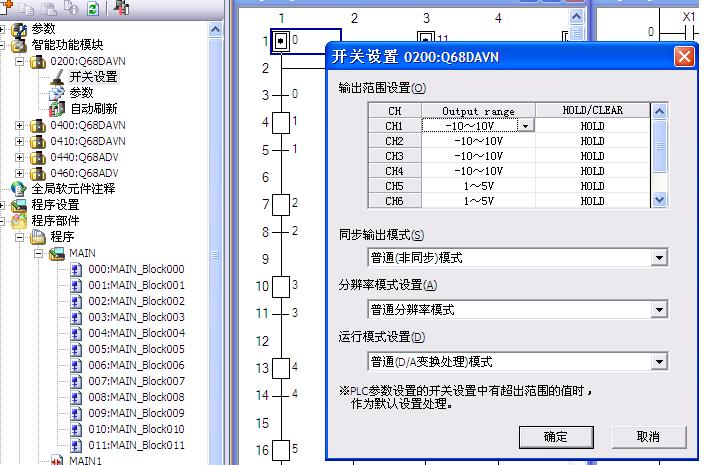Select 011:MAIN_Block011 in the tree
This screenshot has width=720, height=465.
point(136,445)
